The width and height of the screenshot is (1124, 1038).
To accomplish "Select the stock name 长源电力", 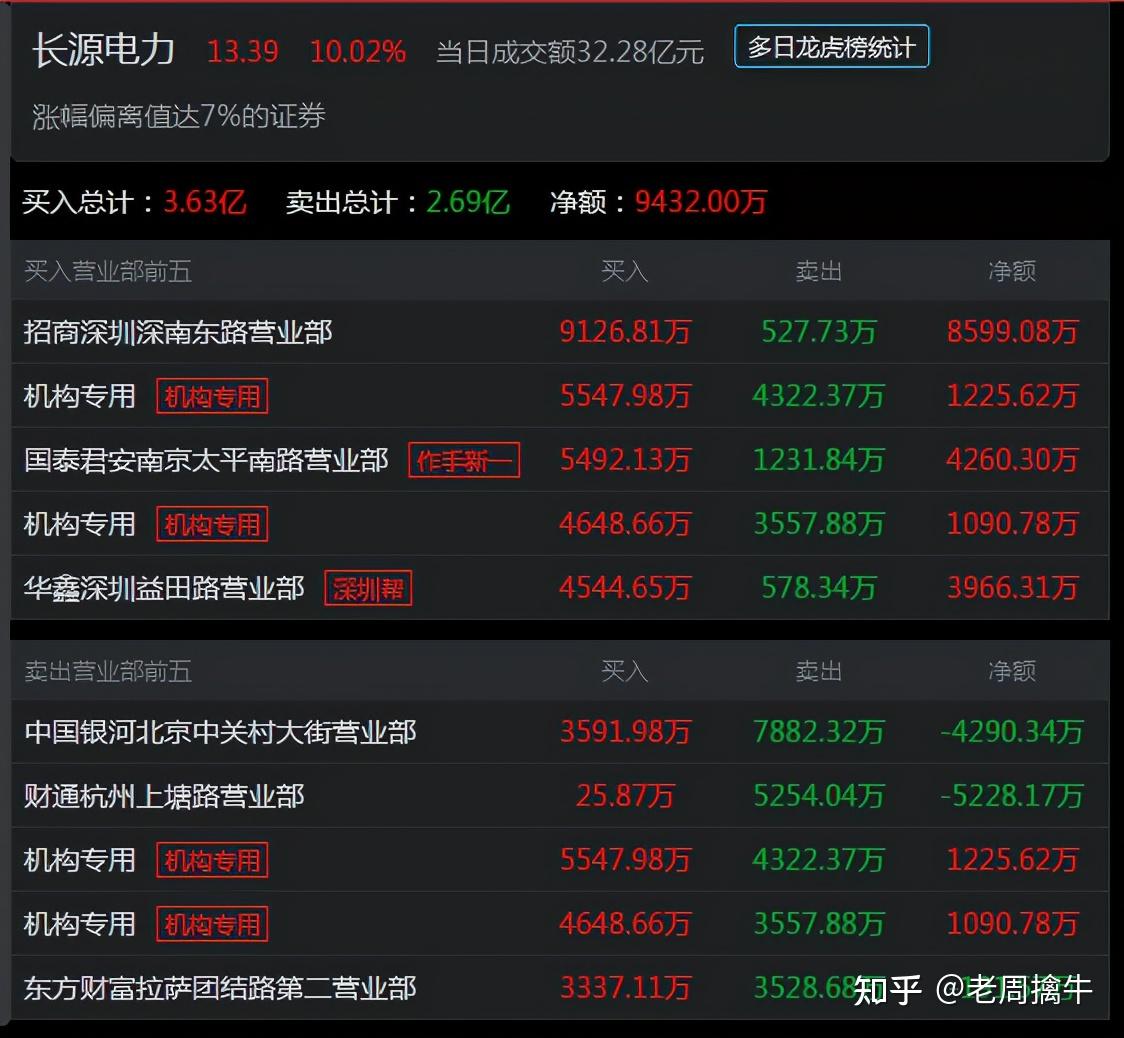I will click(x=103, y=50).
